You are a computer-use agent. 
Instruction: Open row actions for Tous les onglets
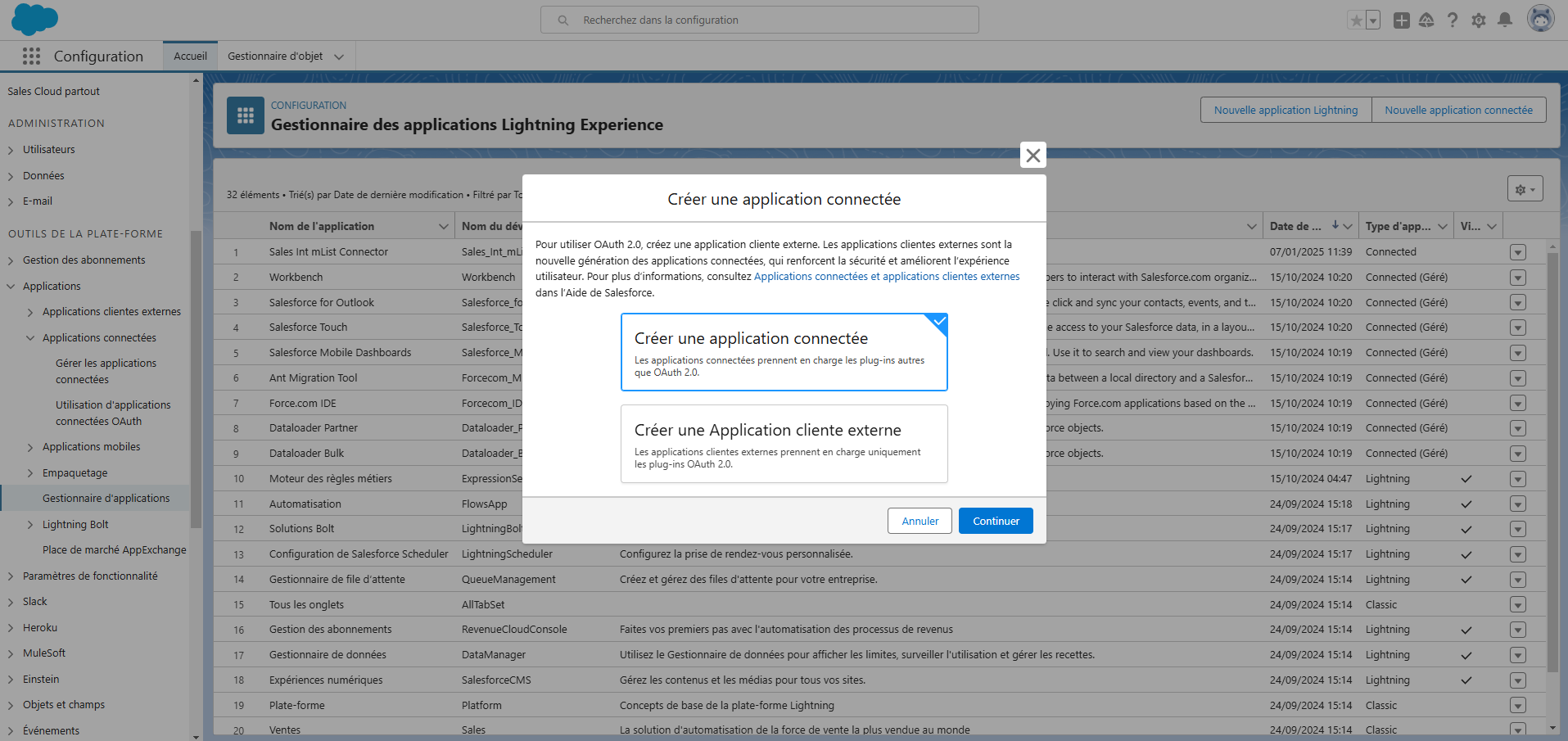pyautogui.click(x=1518, y=605)
